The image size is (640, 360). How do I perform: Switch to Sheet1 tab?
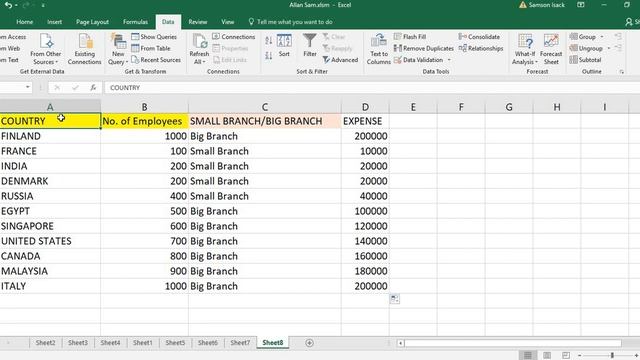click(142, 343)
